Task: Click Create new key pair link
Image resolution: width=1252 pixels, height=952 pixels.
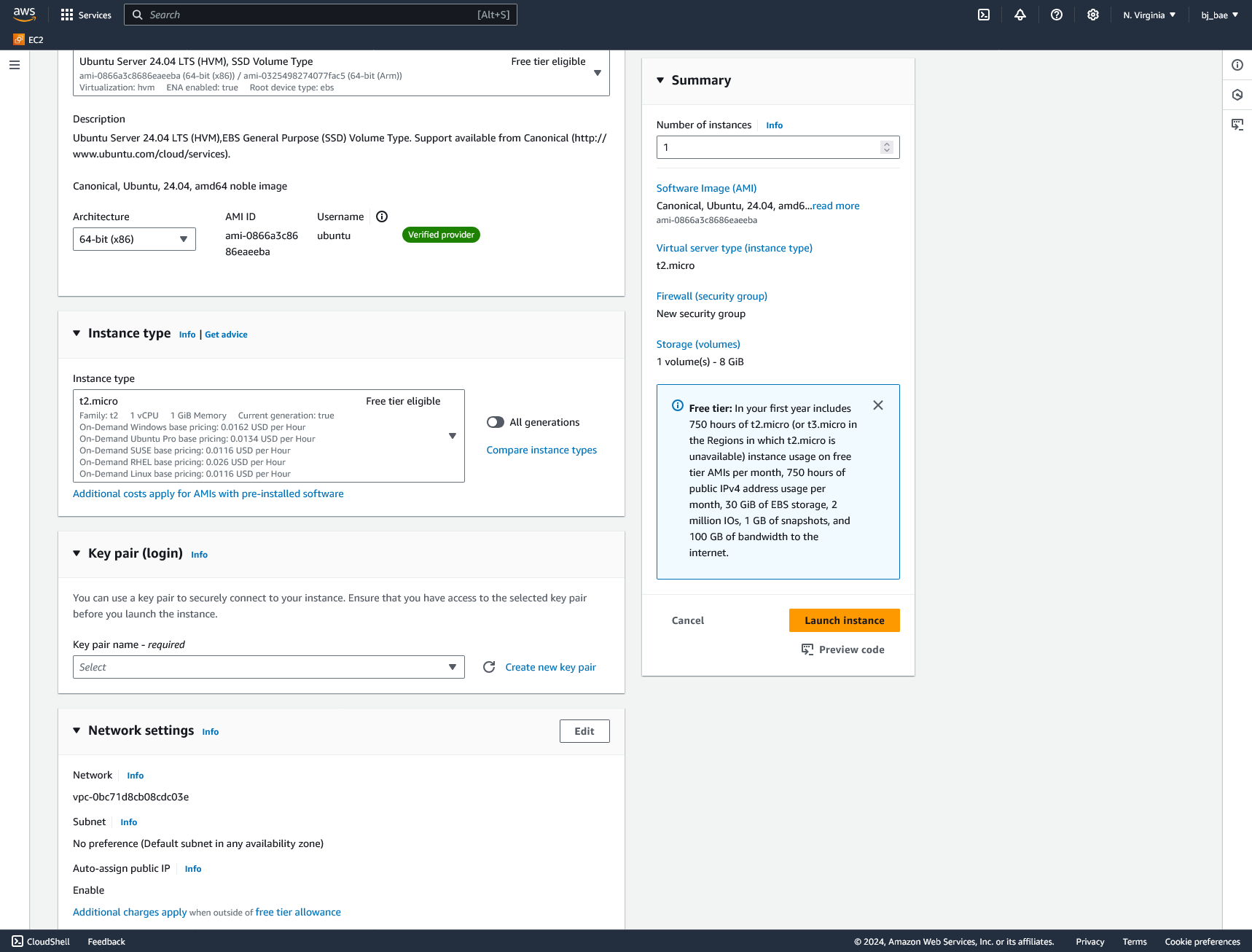Action: (x=551, y=667)
